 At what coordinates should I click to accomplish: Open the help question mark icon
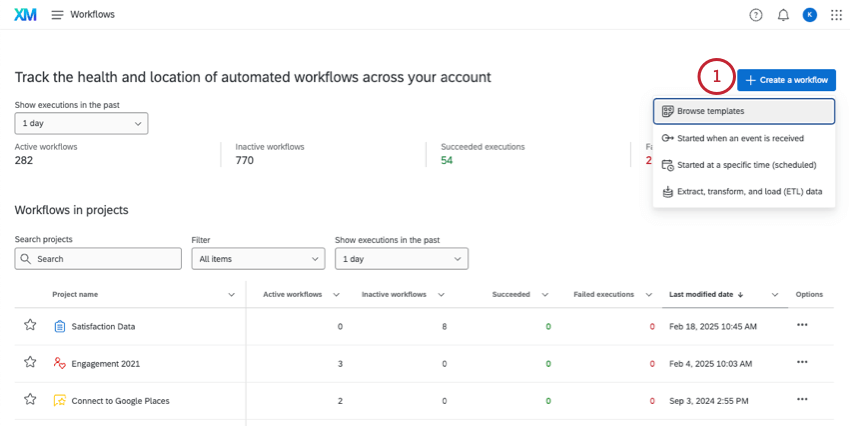click(x=756, y=15)
